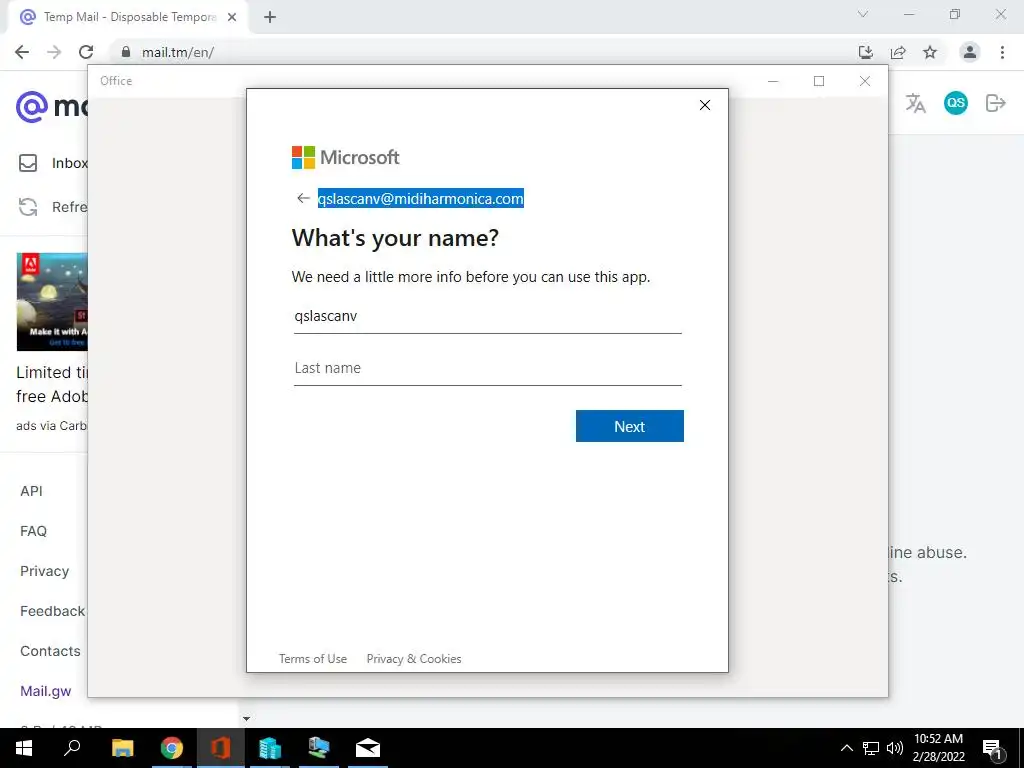The height and width of the screenshot is (768, 1024).
Task: Click the network icon in system tray
Action: pyautogui.click(x=871, y=748)
